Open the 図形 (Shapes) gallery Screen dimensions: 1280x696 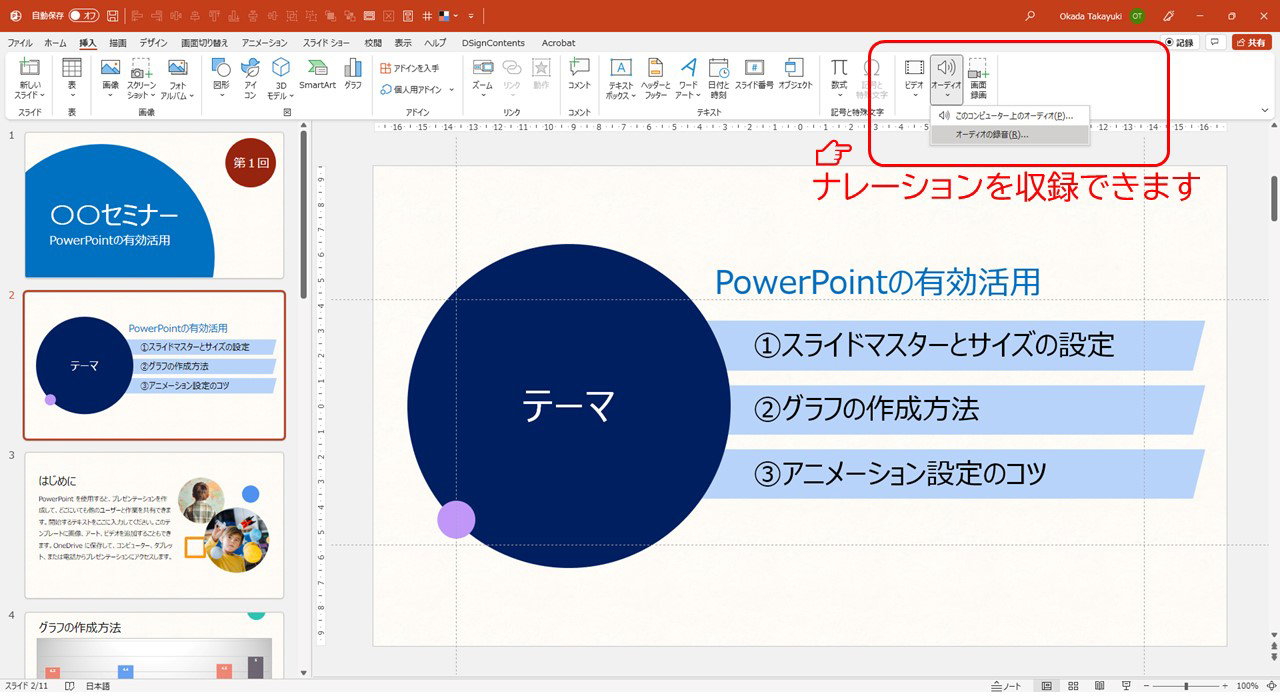click(221, 78)
